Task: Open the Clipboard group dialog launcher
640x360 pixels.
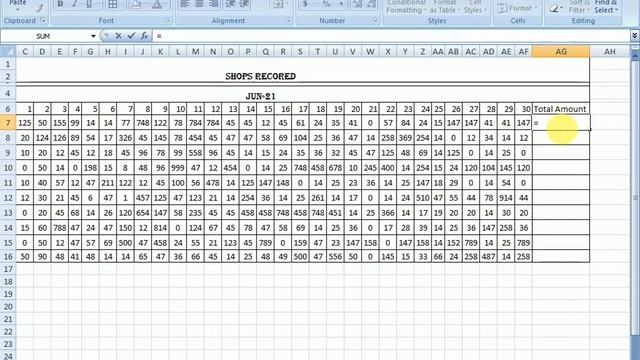Action: (x=43, y=20)
